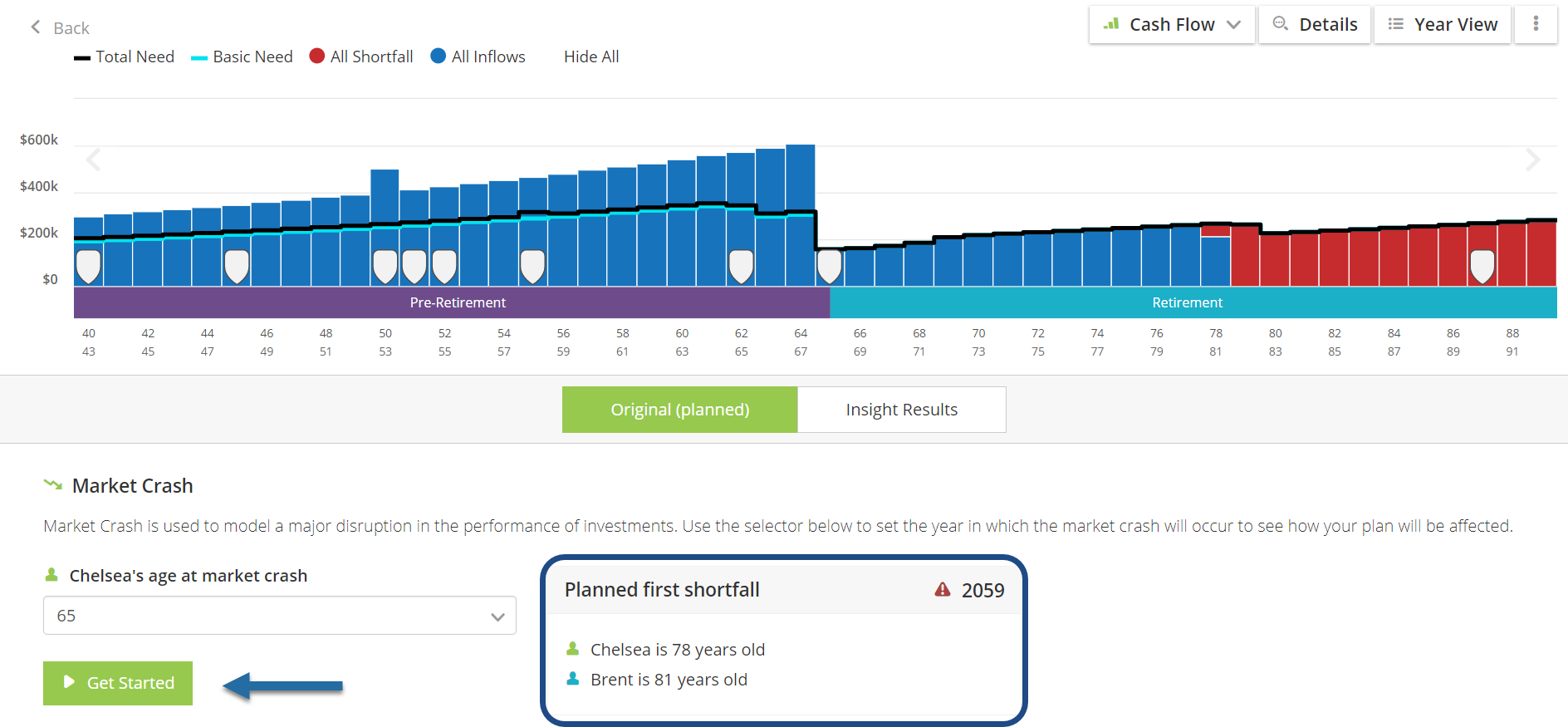Click the three-dot more options icon
The height and width of the screenshot is (727, 1568).
1536,24
